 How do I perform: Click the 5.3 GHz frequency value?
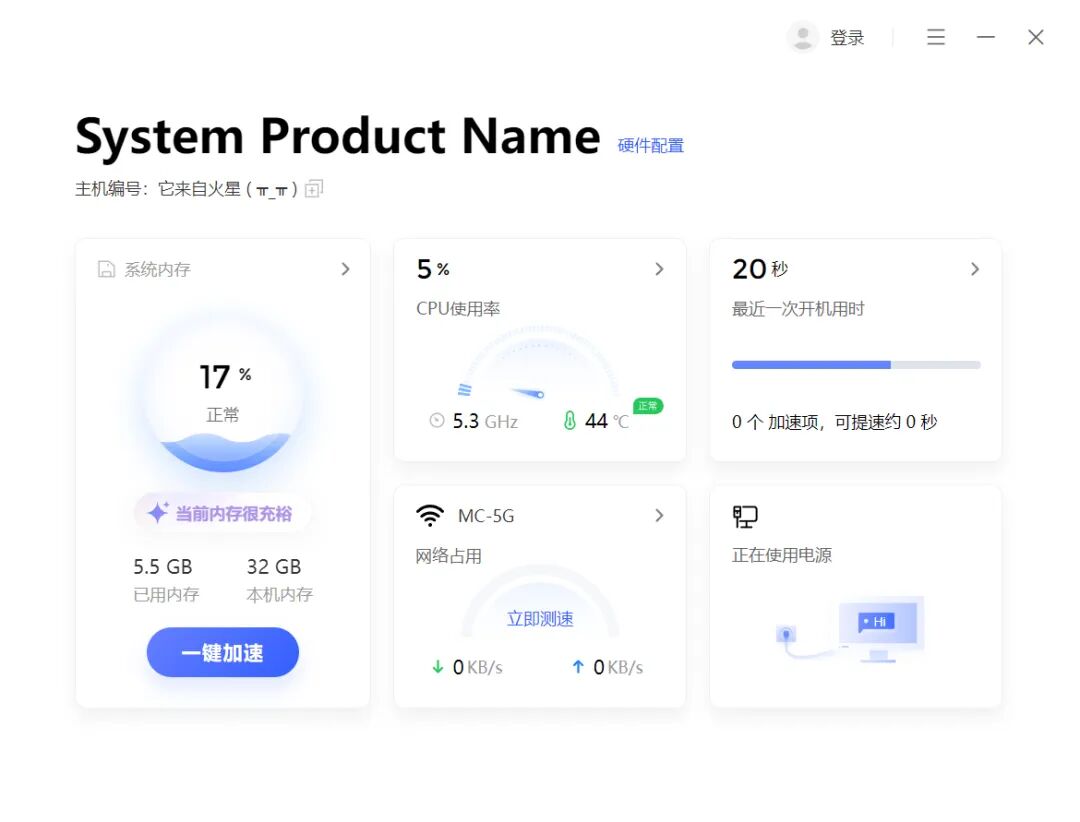[x=485, y=421]
